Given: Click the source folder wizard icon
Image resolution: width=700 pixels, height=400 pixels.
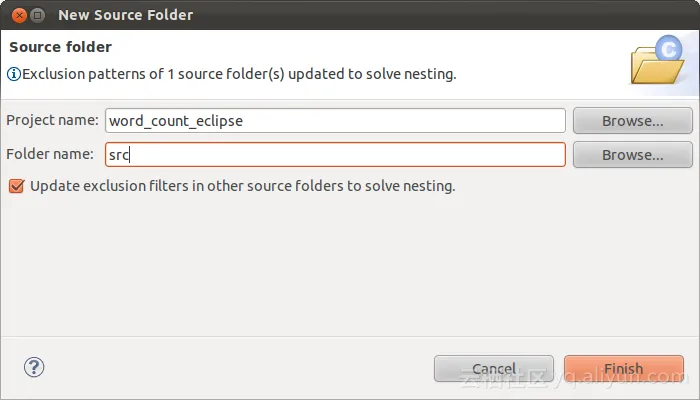Looking at the screenshot, I should point(656,60).
